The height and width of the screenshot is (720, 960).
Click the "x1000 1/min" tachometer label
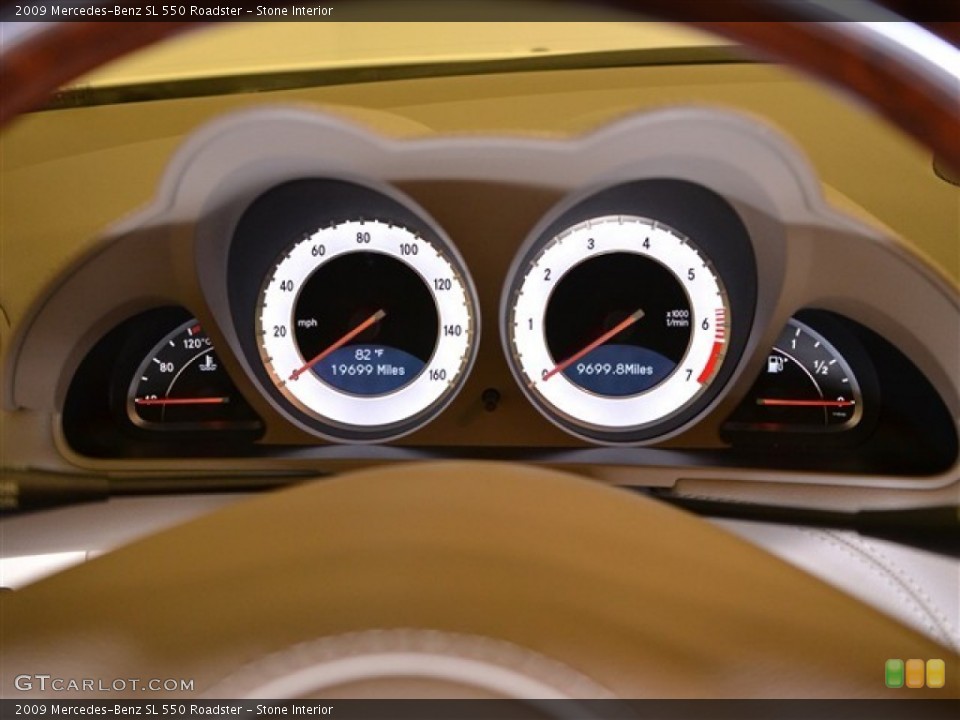678,318
